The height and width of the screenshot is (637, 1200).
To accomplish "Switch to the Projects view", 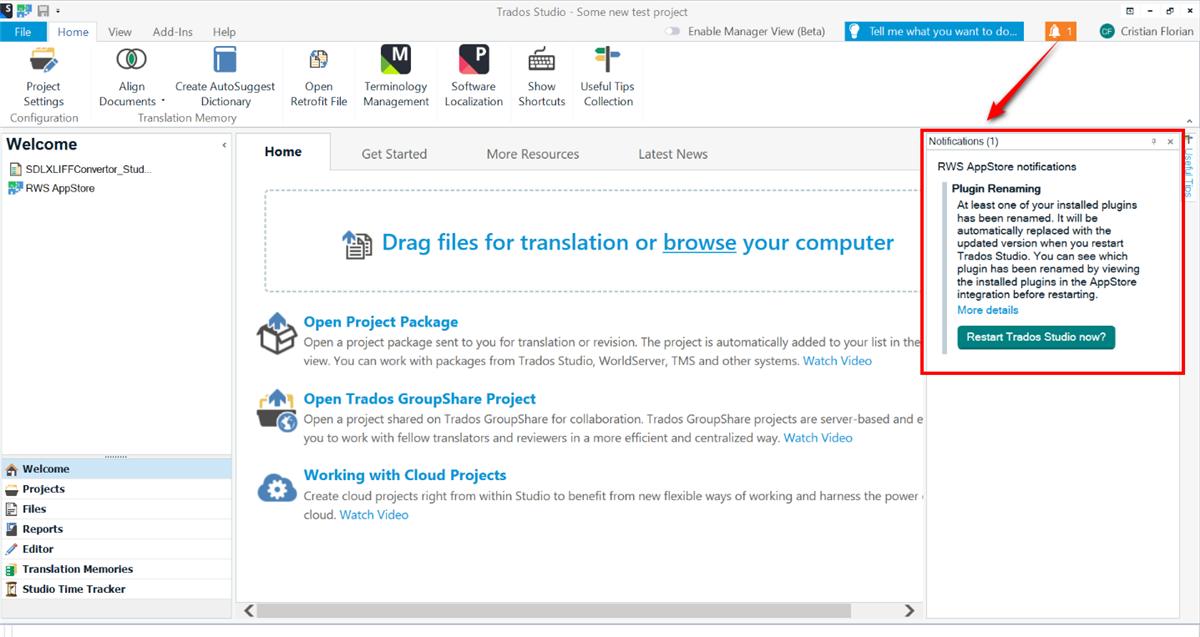I will pyautogui.click(x=116, y=489).
